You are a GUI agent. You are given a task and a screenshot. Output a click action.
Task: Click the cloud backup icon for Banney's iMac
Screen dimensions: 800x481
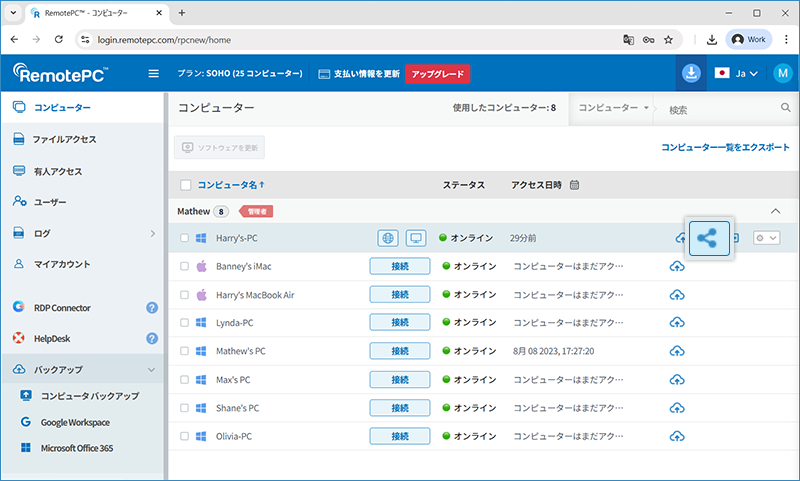point(677,266)
